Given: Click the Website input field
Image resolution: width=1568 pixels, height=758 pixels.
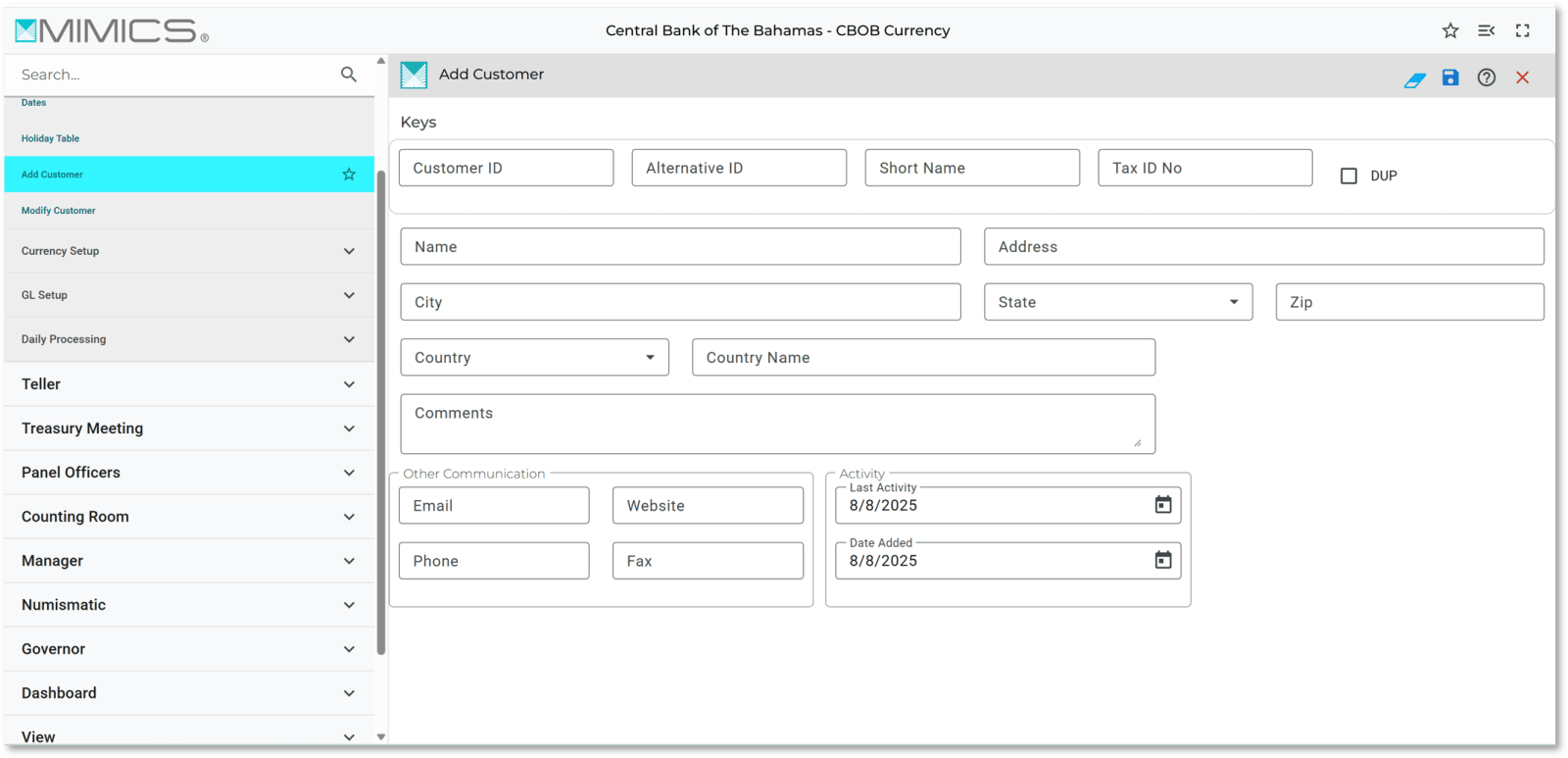Looking at the screenshot, I should click(x=708, y=505).
